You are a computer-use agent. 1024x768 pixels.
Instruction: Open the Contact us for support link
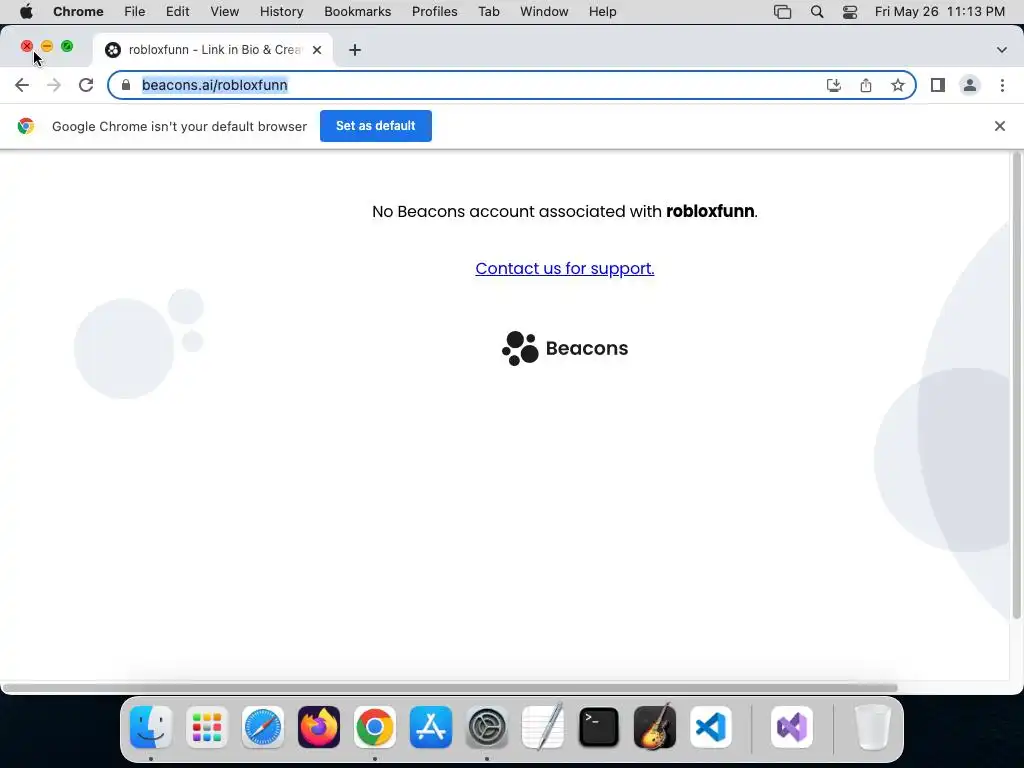pos(565,268)
